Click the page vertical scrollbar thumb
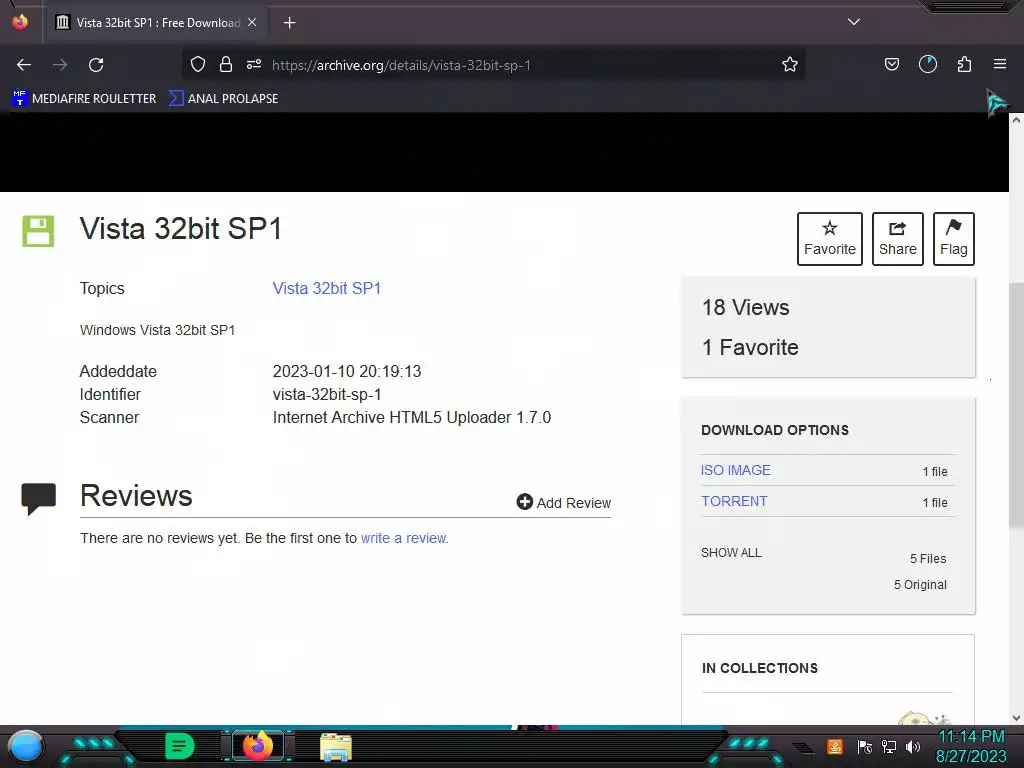This screenshot has width=1024, height=768. (1016, 405)
